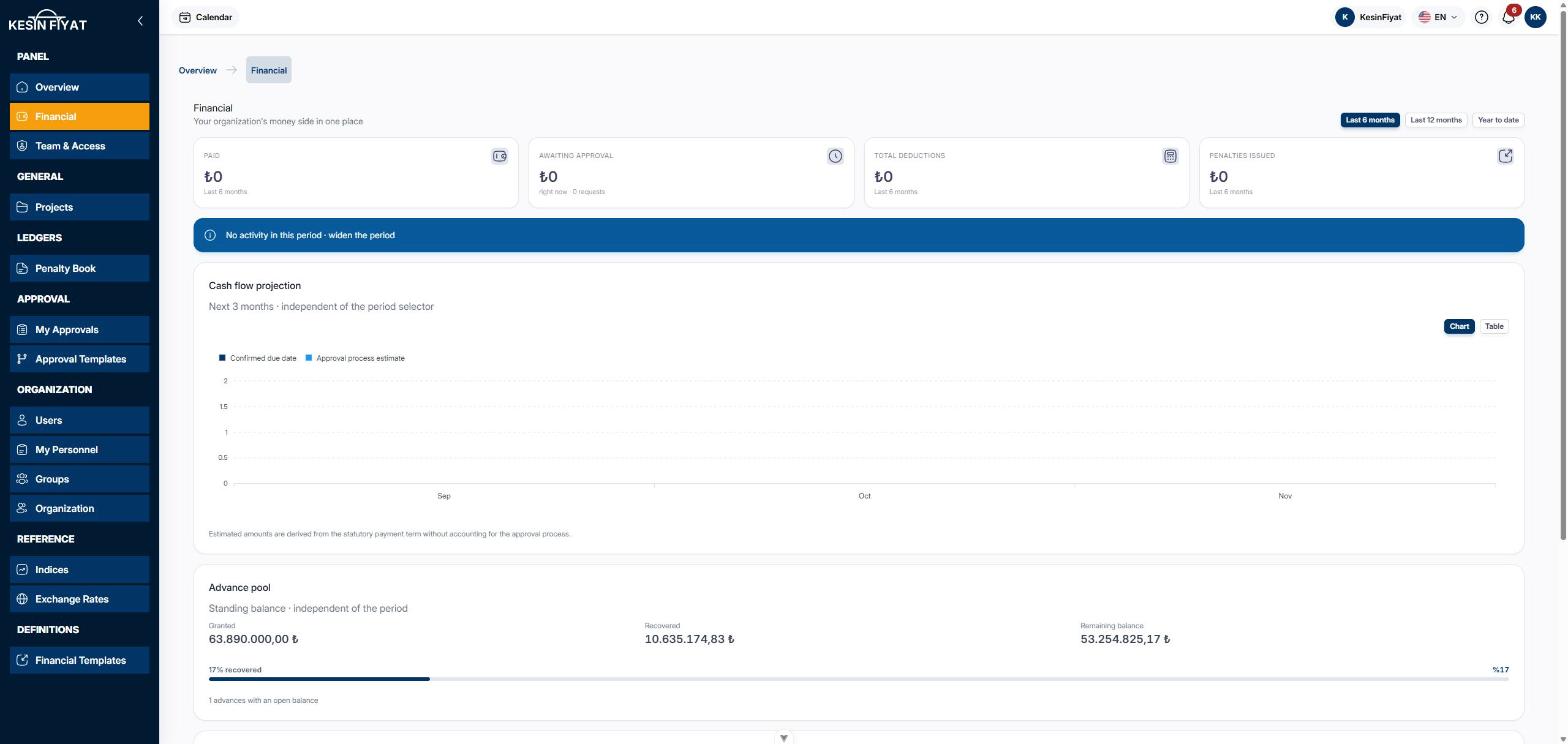Click the wallet icon on the Paid card

coord(499,156)
